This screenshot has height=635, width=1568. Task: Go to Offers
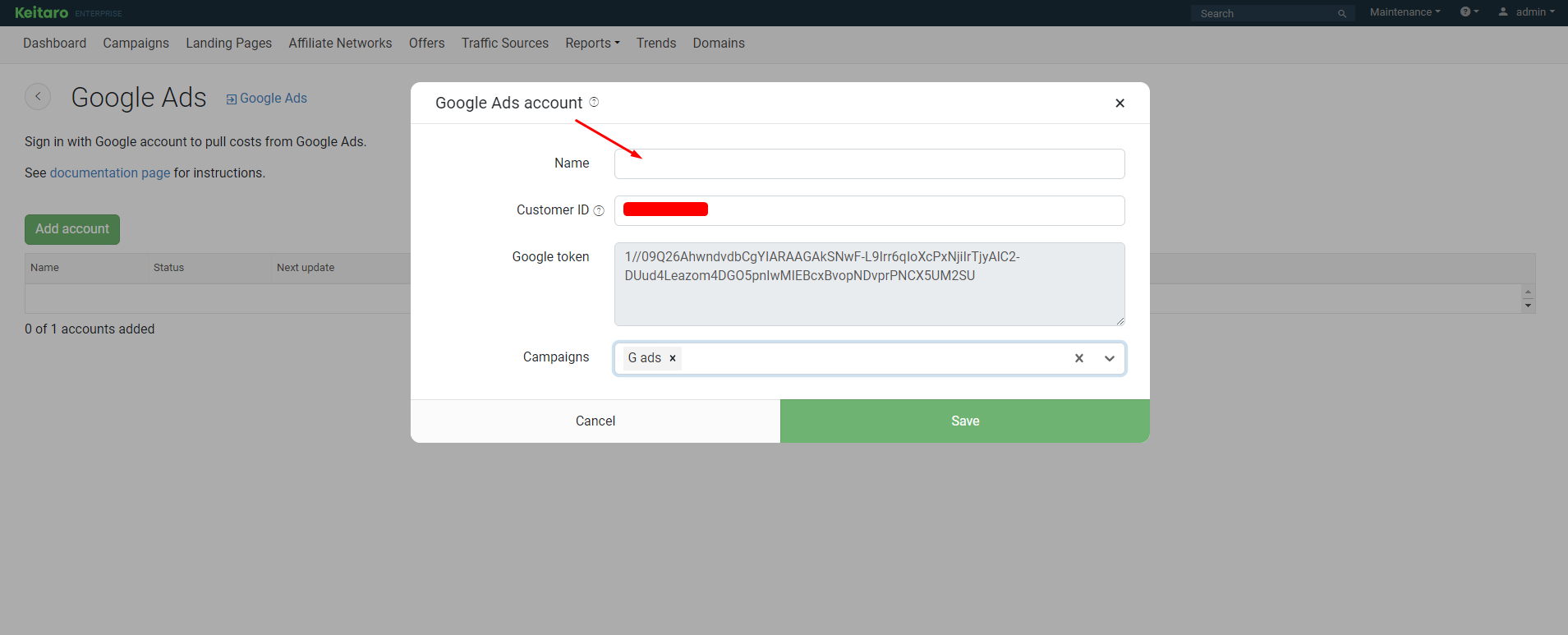pyautogui.click(x=427, y=43)
